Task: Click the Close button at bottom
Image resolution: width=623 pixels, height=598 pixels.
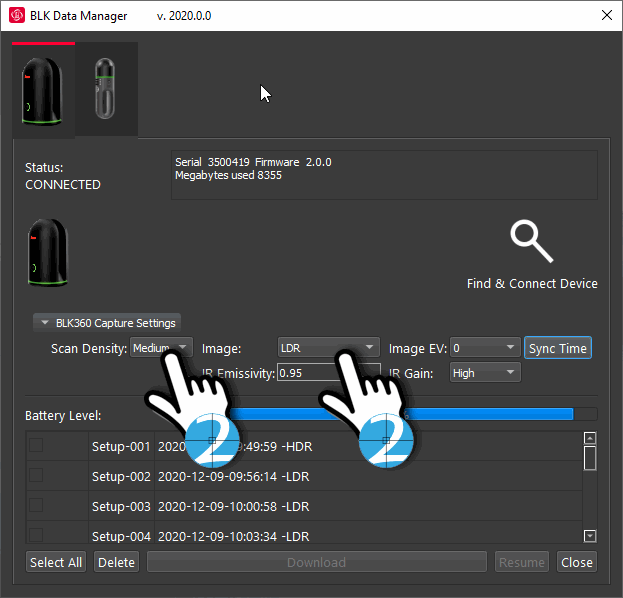Action: click(577, 562)
